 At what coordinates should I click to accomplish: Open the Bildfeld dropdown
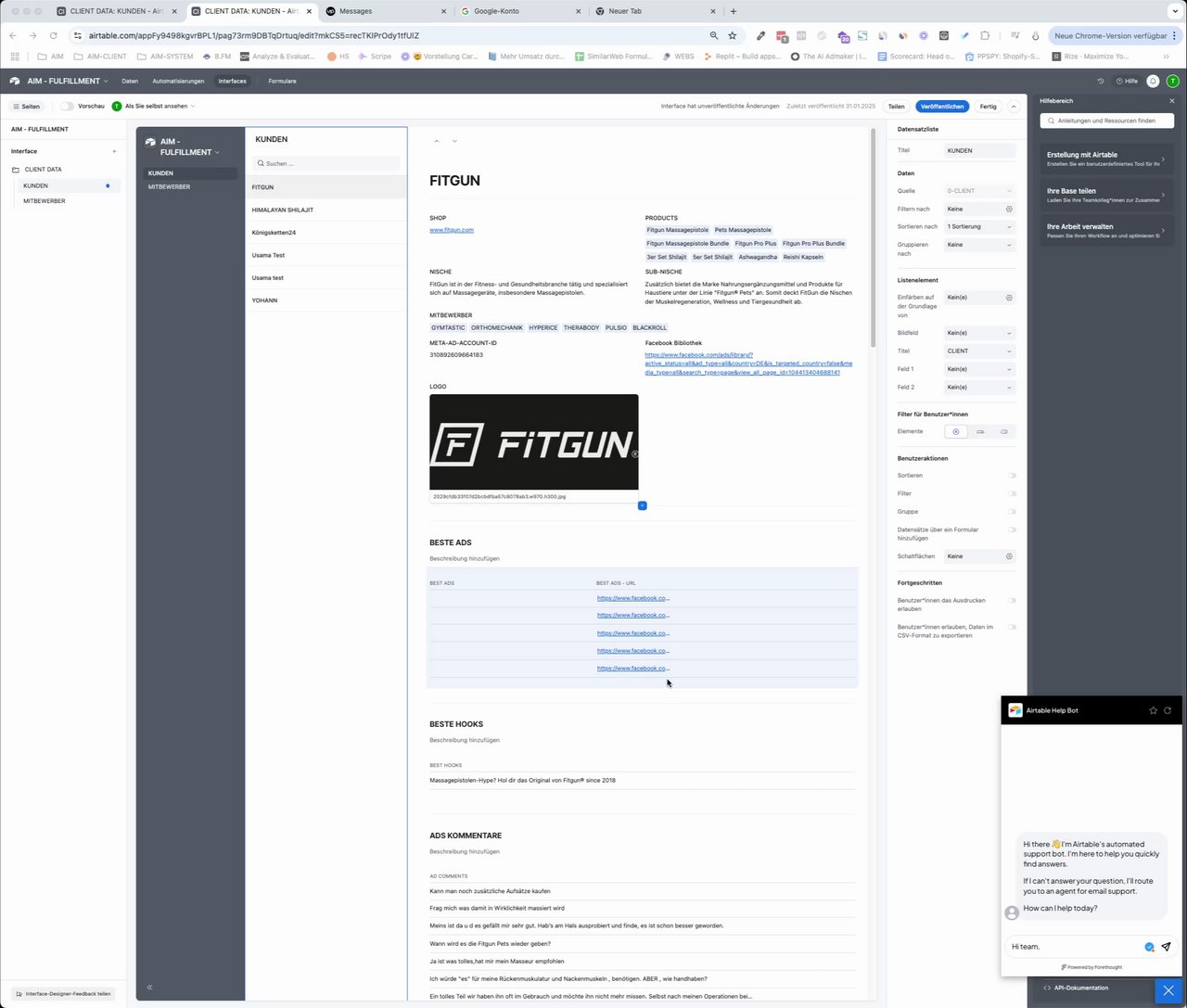pos(980,333)
